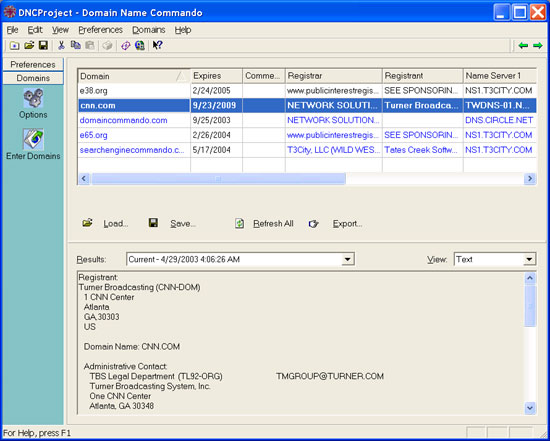The image size is (550, 441).
Task: Click the Save disk icon below table
Action: click(x=153, y=223)
